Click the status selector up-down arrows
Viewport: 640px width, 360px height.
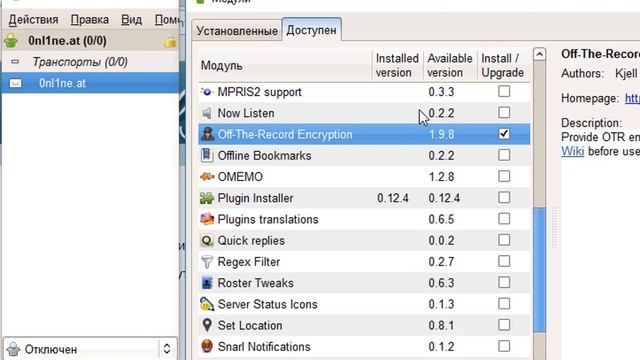tap(167, 349)
